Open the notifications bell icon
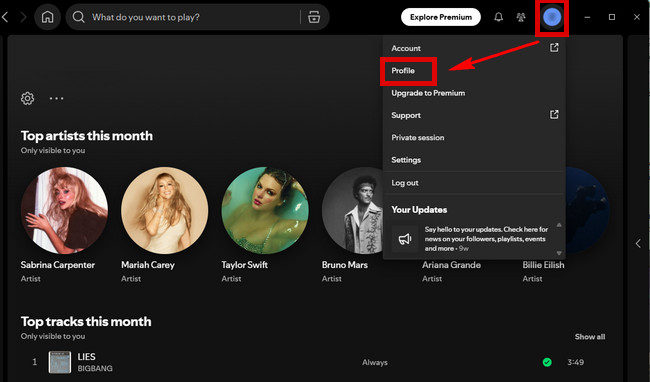Screen dimensions: 650x382 tap(498, 17)
